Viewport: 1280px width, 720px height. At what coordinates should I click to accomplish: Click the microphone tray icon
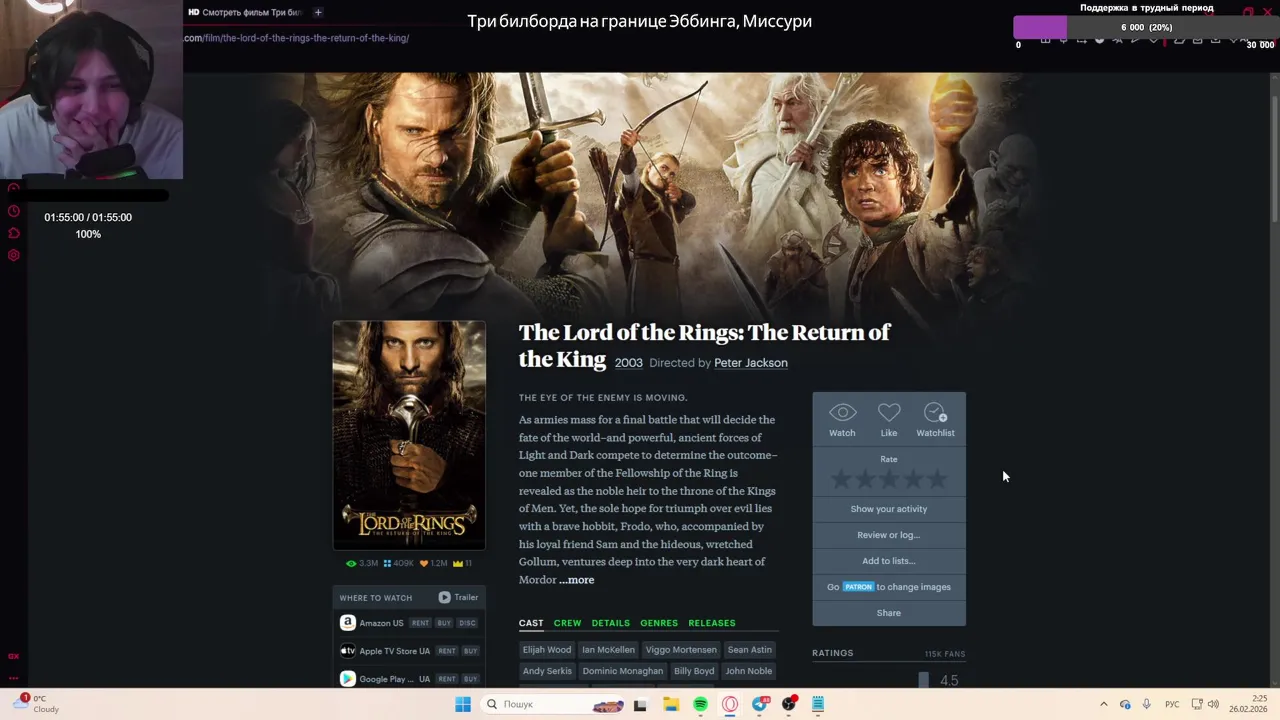[x=1146, y=704]
